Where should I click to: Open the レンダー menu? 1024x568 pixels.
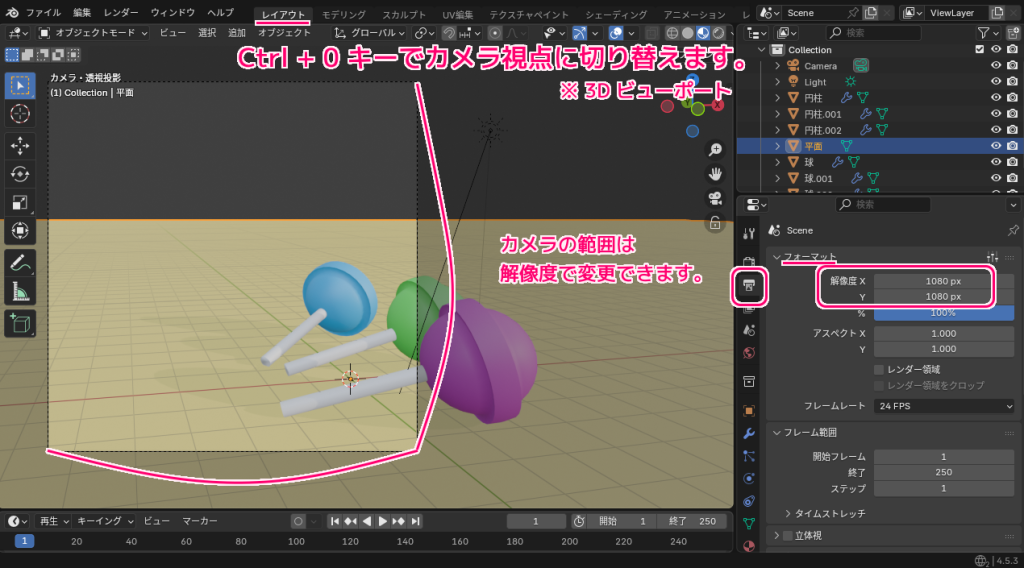pos(121,12)
